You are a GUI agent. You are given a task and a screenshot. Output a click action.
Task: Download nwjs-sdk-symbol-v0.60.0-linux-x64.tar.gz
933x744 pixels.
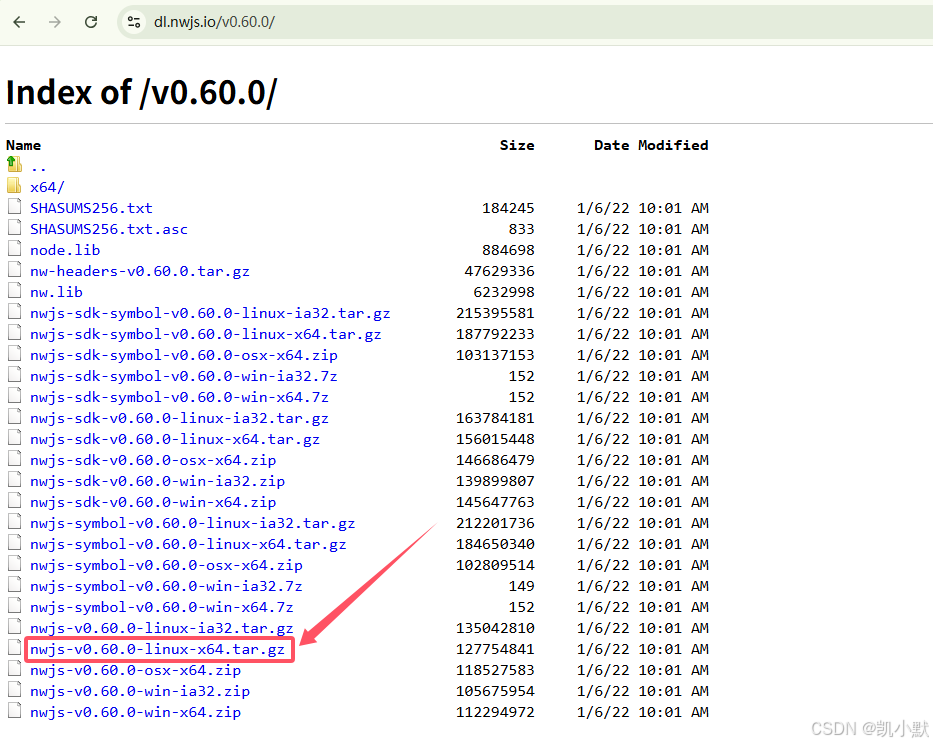point(206,335)
